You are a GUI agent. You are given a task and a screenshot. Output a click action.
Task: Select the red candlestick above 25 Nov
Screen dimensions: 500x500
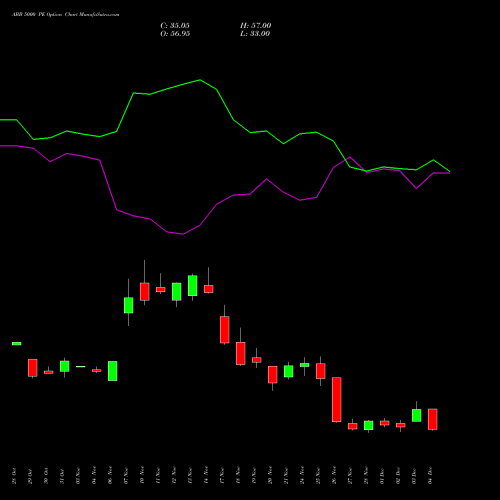tap(321, 371)
